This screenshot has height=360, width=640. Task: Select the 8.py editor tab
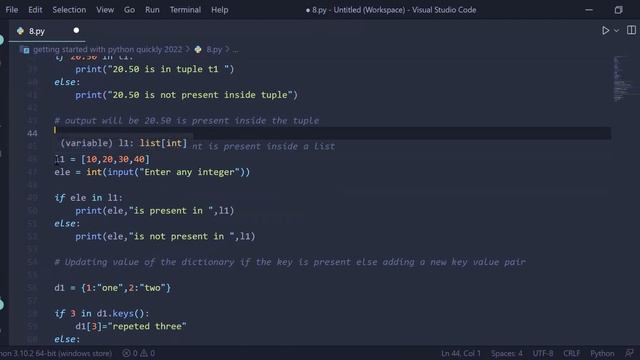pyautogui.click(x=47, y=31)
